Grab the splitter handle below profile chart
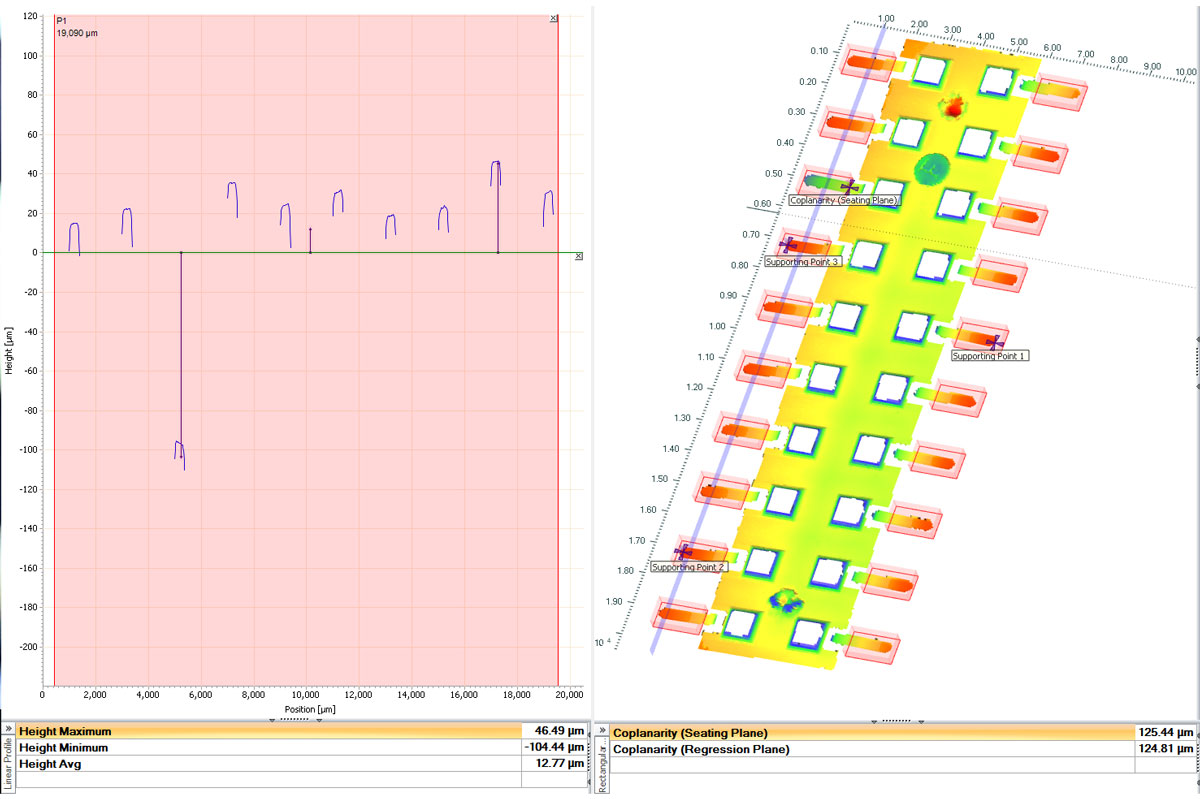1200x799 pixels. tap(295, 719)
